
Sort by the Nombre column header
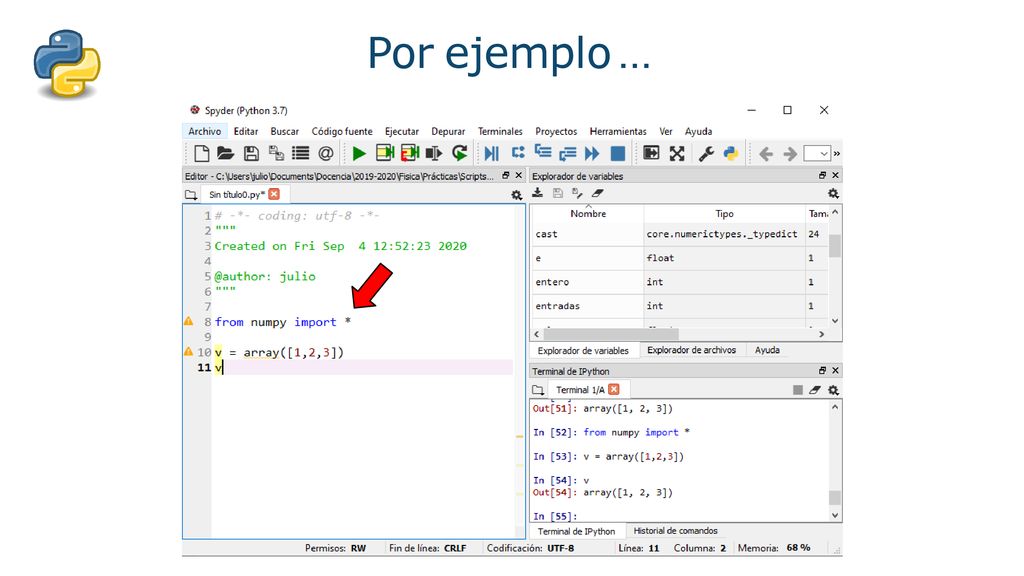(587, 214)
